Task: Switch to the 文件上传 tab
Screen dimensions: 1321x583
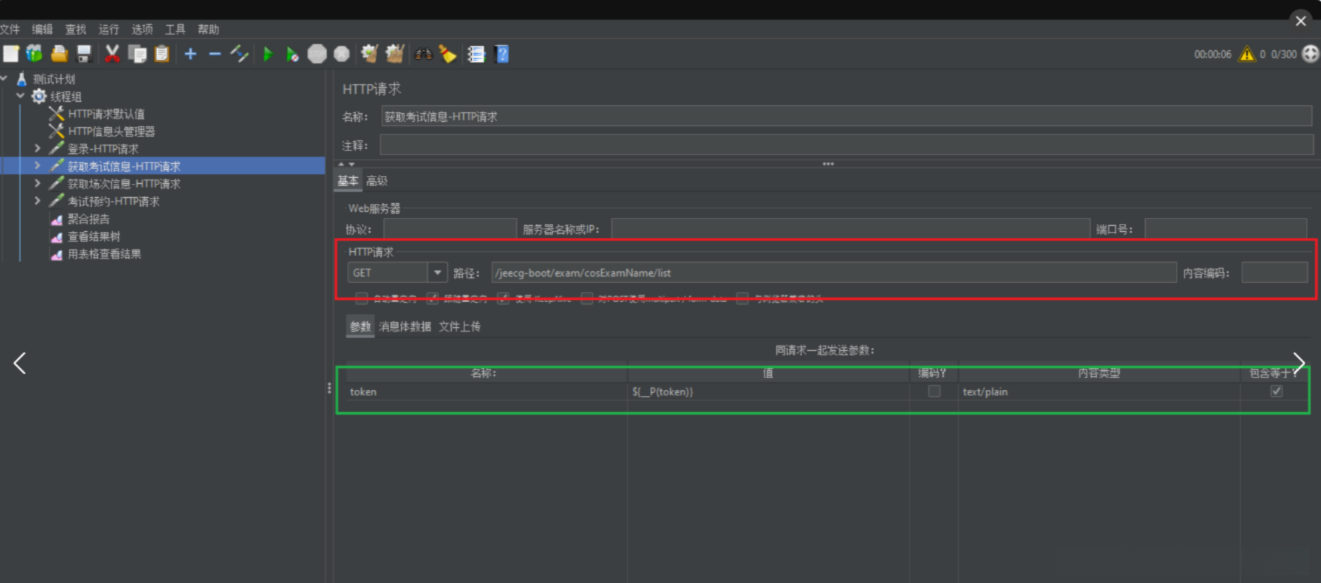Action: click(460, 326)
